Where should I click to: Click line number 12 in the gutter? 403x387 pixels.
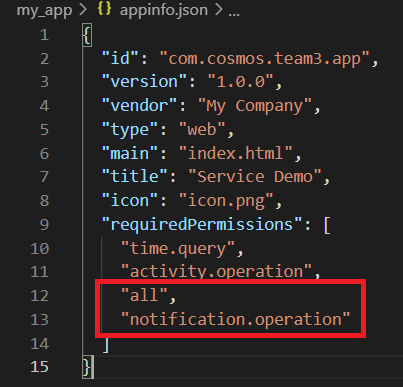tap(40, 296)
